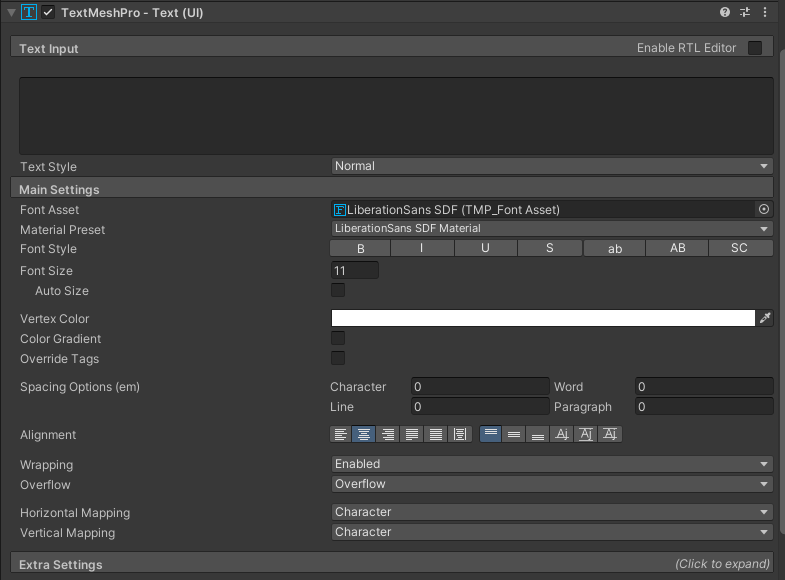Open the white Vertex Color swatch
Viewport: 785px width, 580px height.
click(543, 318)
